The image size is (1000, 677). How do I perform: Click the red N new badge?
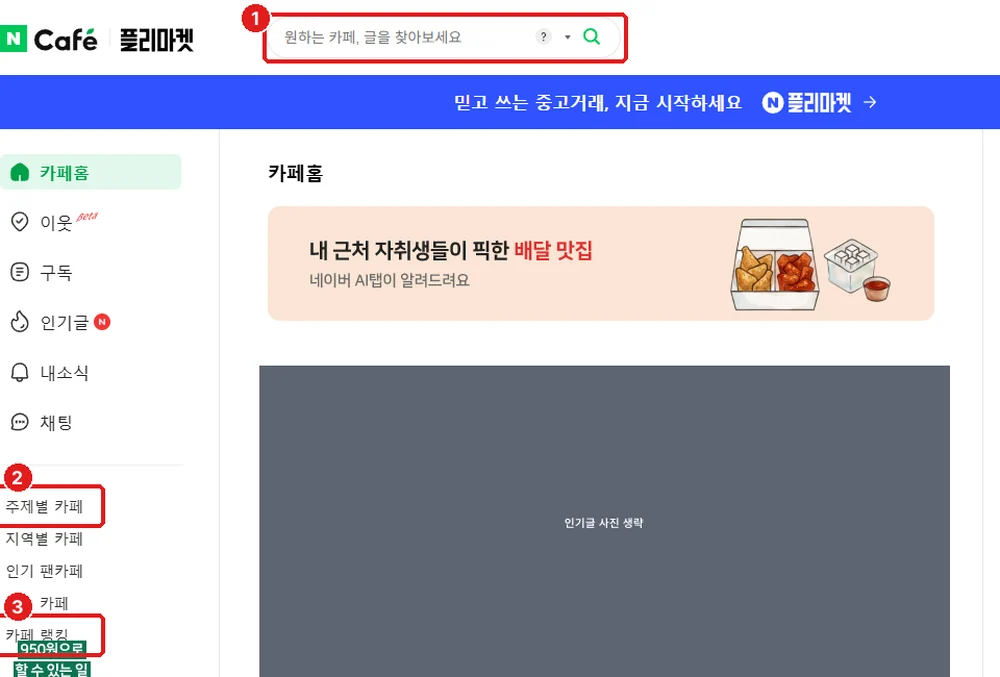[x=102, y=322]
